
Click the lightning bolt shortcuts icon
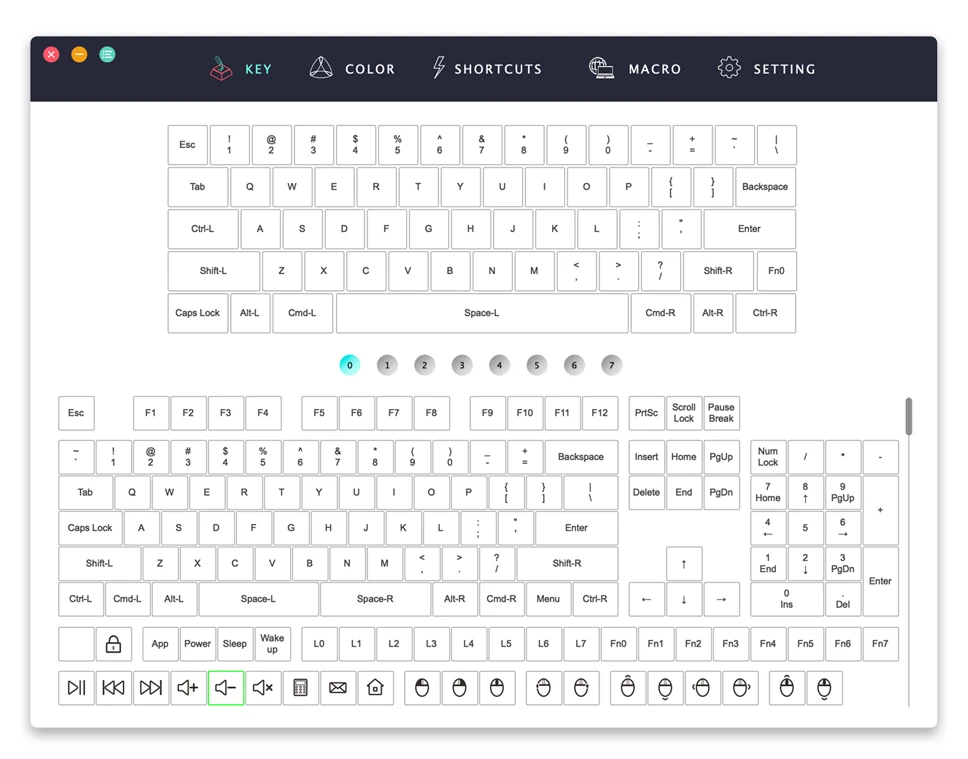(x=438, y=67)
